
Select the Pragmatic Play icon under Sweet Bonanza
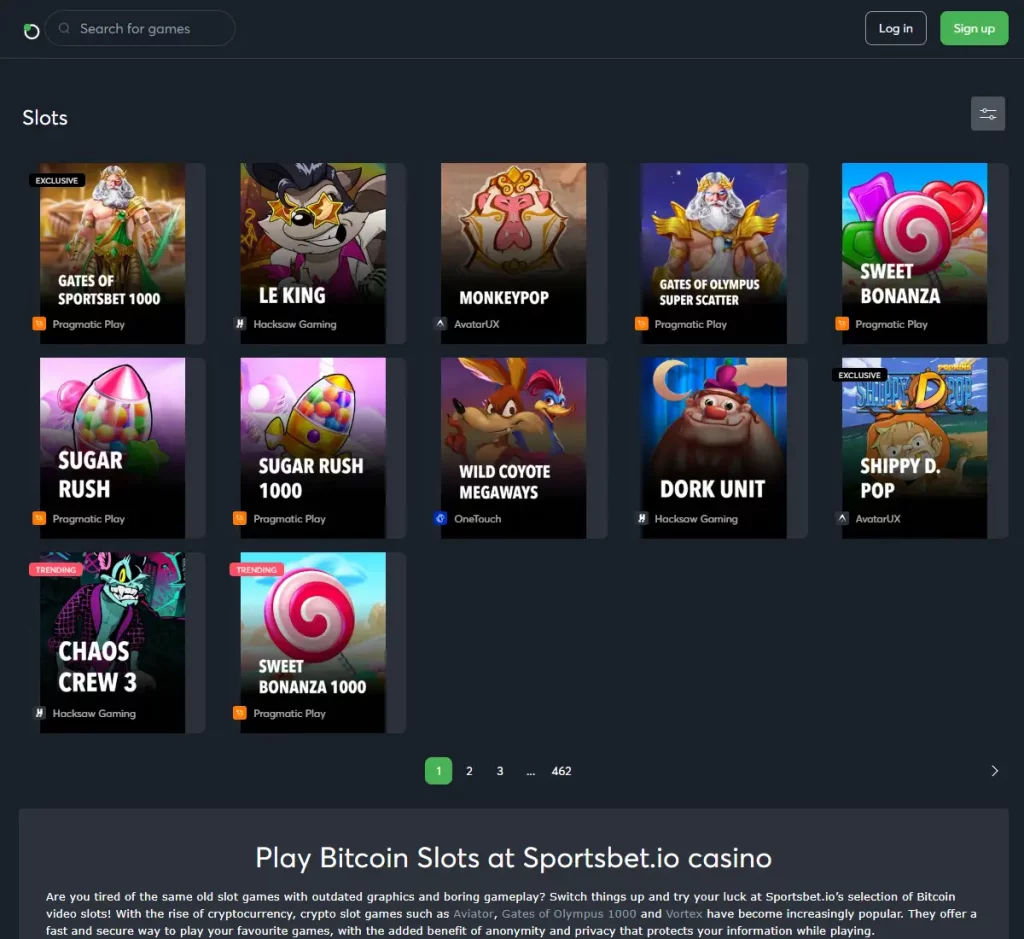(843, 323)
